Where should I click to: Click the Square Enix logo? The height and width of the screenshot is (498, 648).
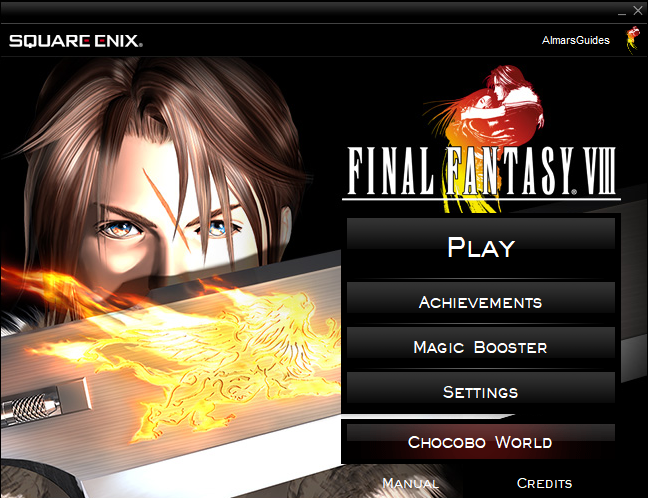point(76,41)
